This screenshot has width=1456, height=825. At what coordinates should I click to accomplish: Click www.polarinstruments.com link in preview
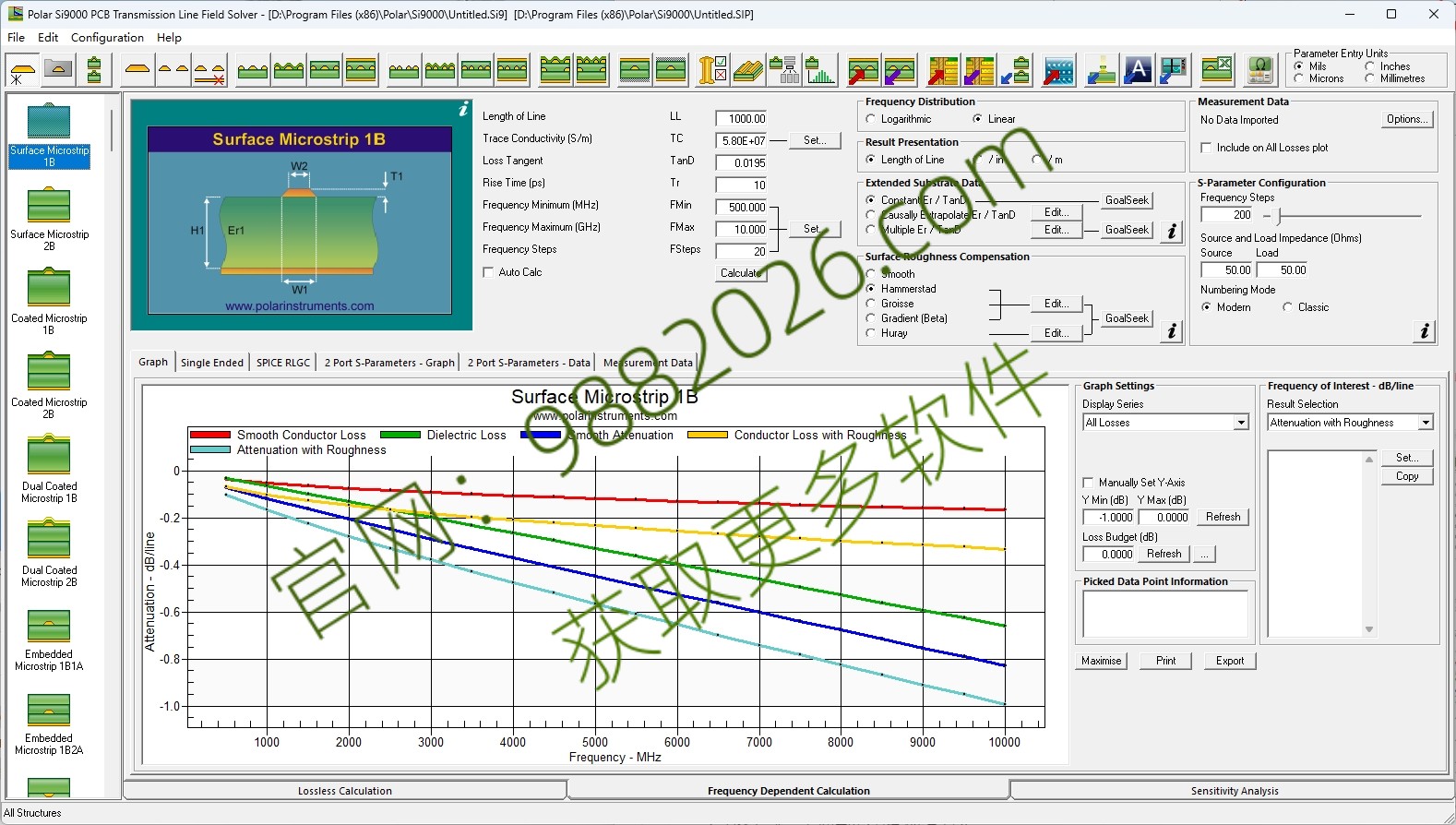pos(300,306)
